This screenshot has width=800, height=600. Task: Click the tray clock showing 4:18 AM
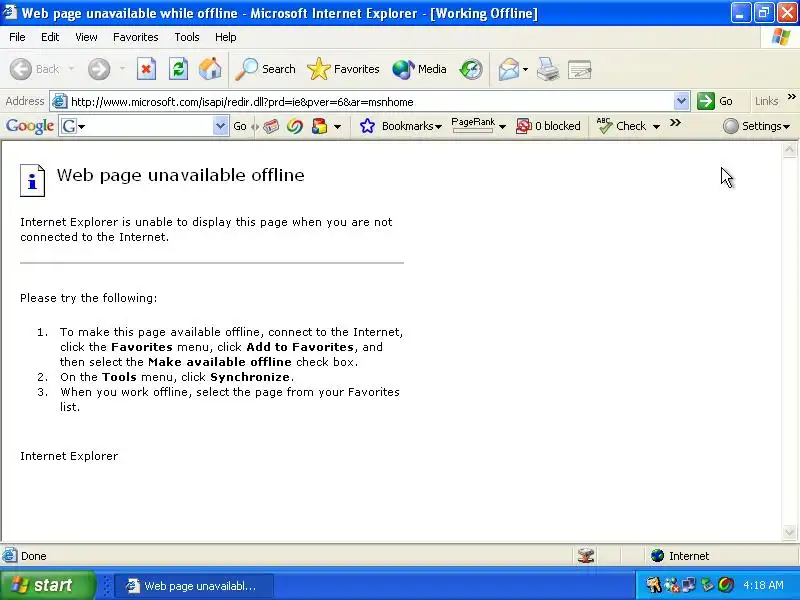tap(763, 585)
